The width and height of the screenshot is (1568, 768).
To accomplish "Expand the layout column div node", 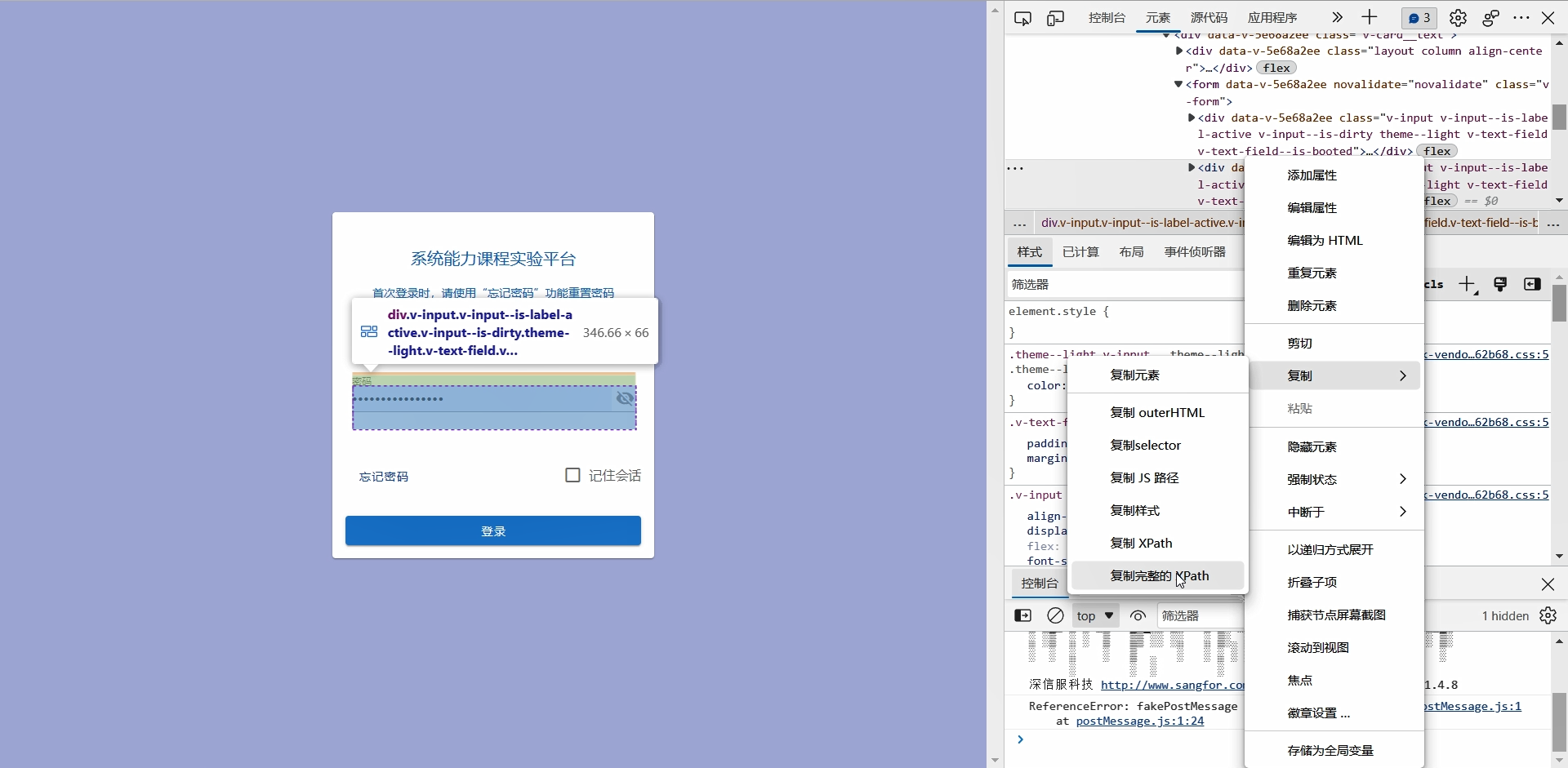I will (1178, 51).
